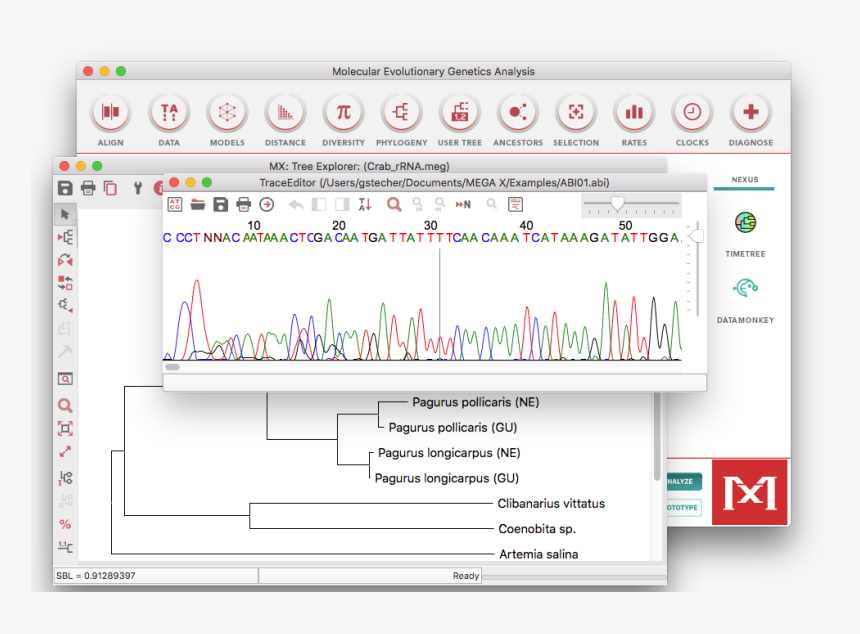Click the Print icon in TraceEditor
The width and height of the screenshot is (860, 634).
click(x=243, y=204)
